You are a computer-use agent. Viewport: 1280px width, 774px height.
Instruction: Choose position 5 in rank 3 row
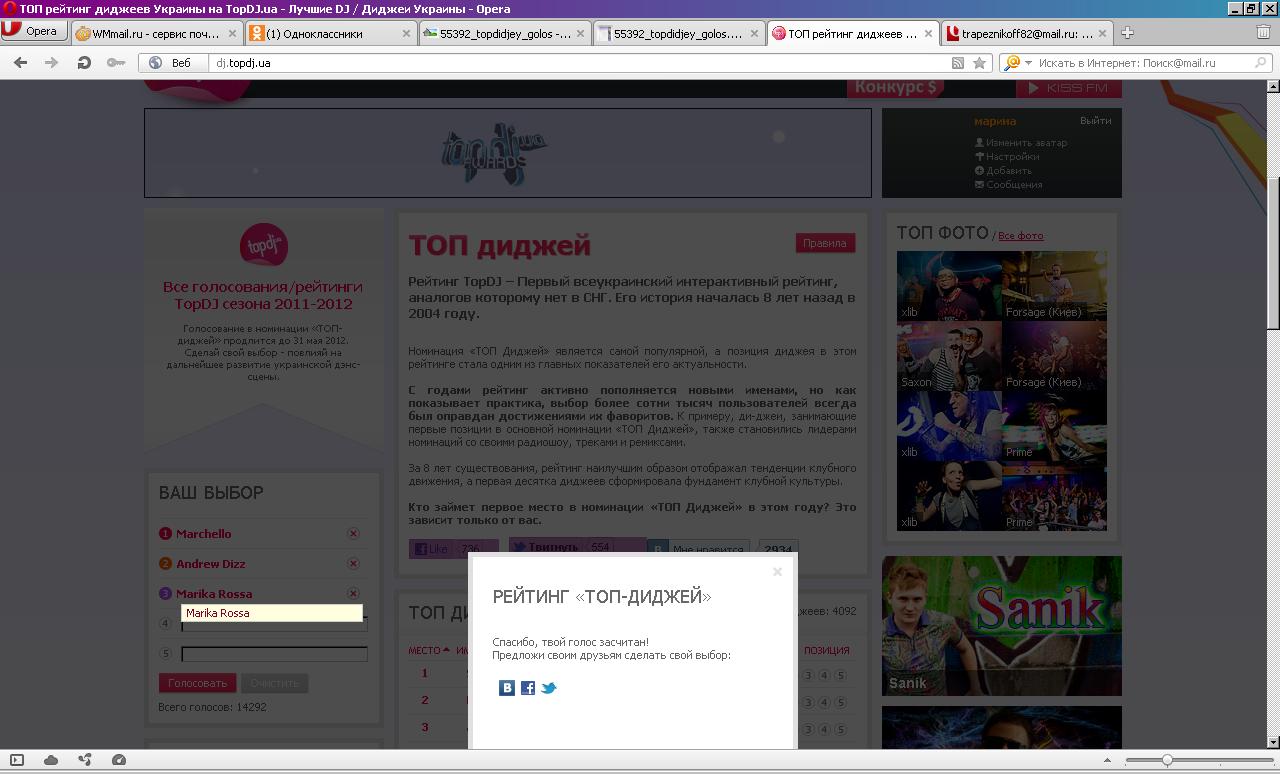click(840, 729)
